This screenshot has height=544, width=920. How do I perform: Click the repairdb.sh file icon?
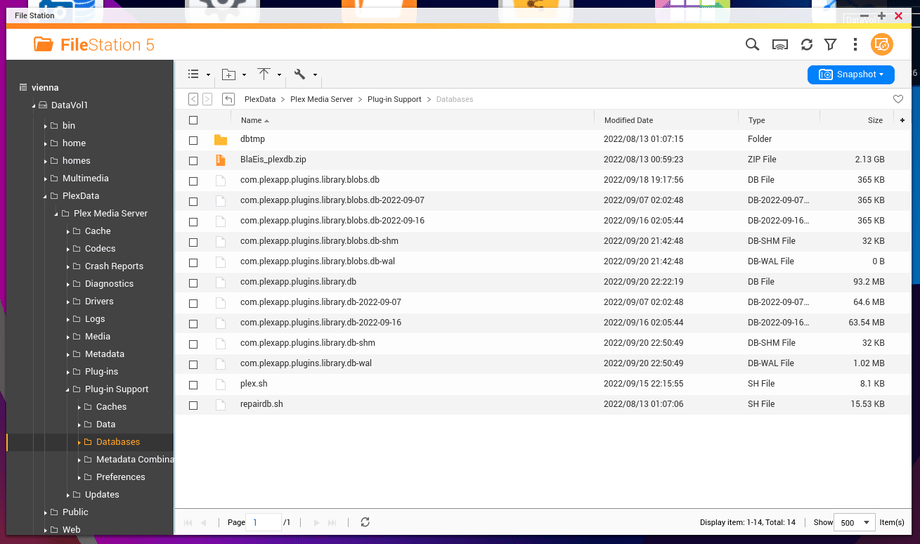point(221,404)
